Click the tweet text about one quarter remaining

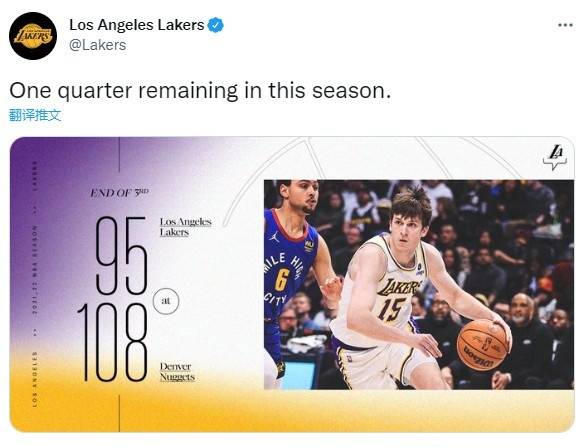(x=200, y=91)
